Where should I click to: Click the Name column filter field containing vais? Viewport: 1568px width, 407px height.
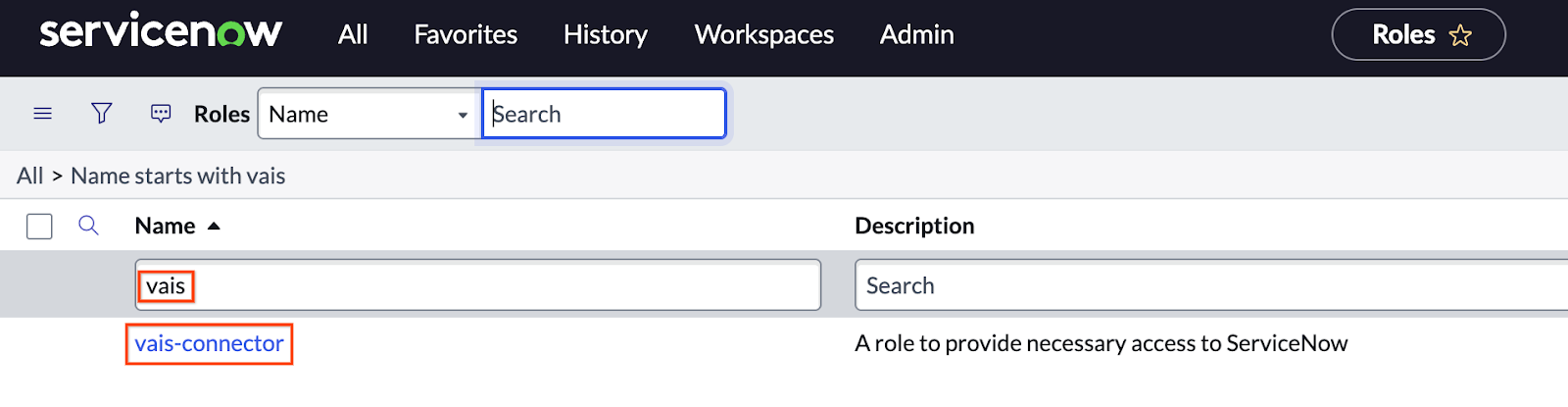tap(477, 285)
